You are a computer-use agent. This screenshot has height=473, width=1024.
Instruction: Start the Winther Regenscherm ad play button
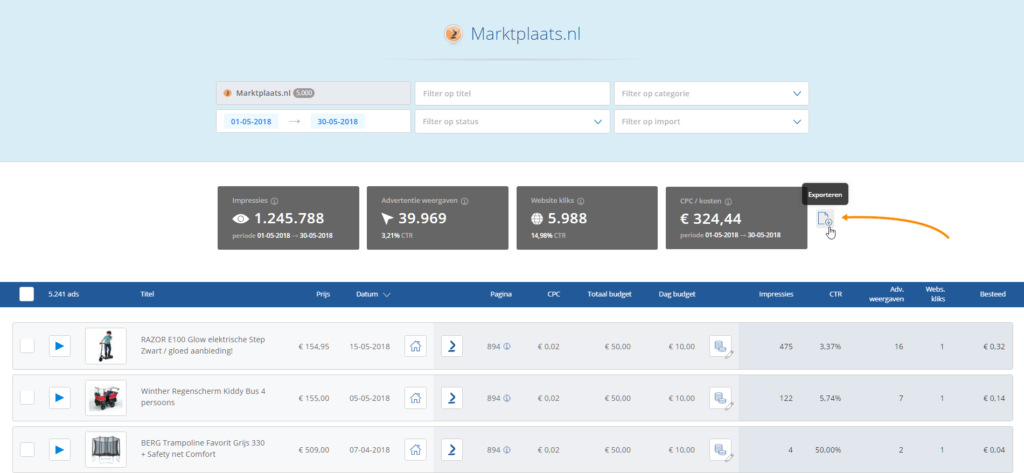(59, 397)
